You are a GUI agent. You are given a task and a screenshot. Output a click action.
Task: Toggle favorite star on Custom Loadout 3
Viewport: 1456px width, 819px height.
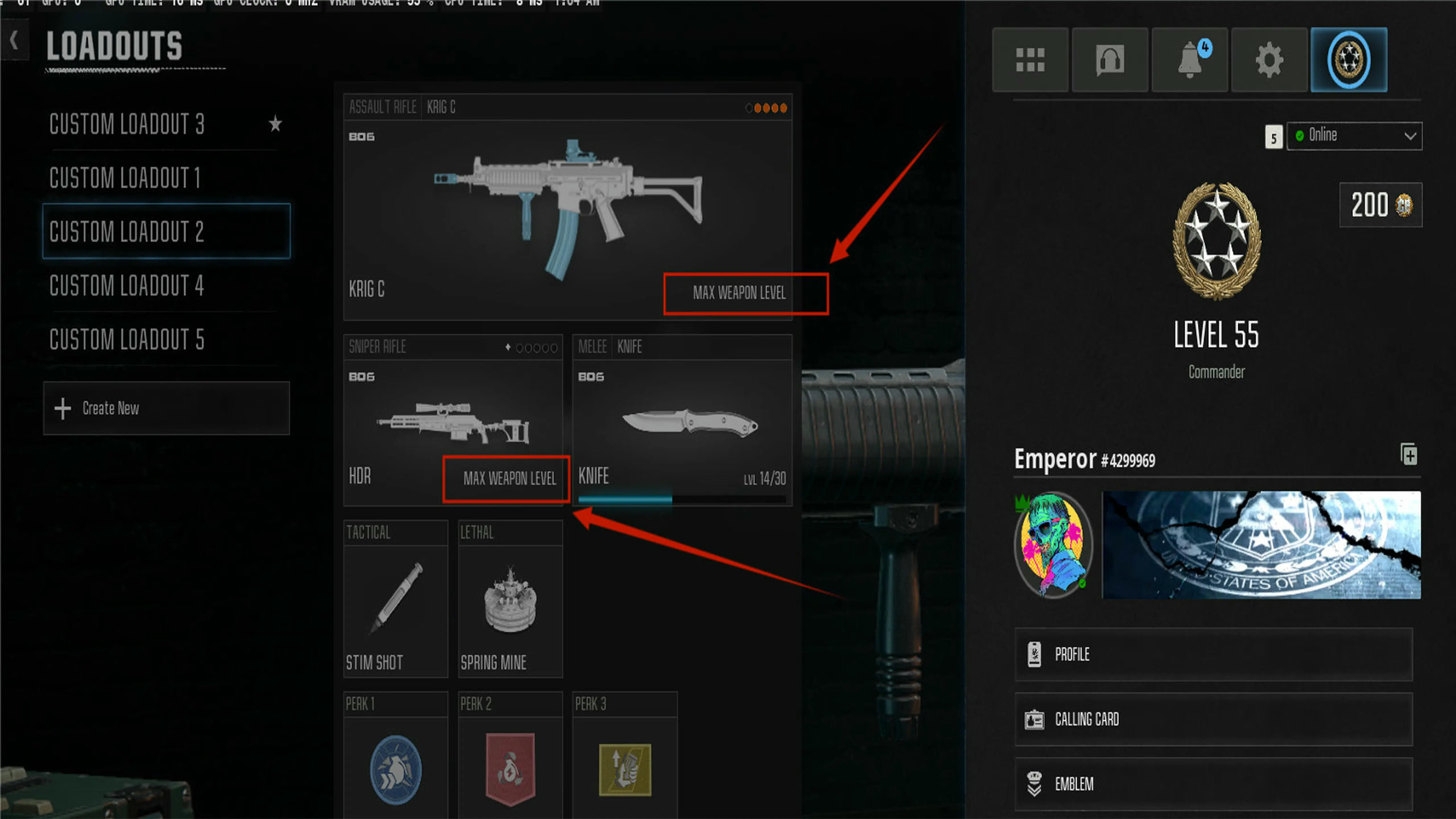pos(275,123)
